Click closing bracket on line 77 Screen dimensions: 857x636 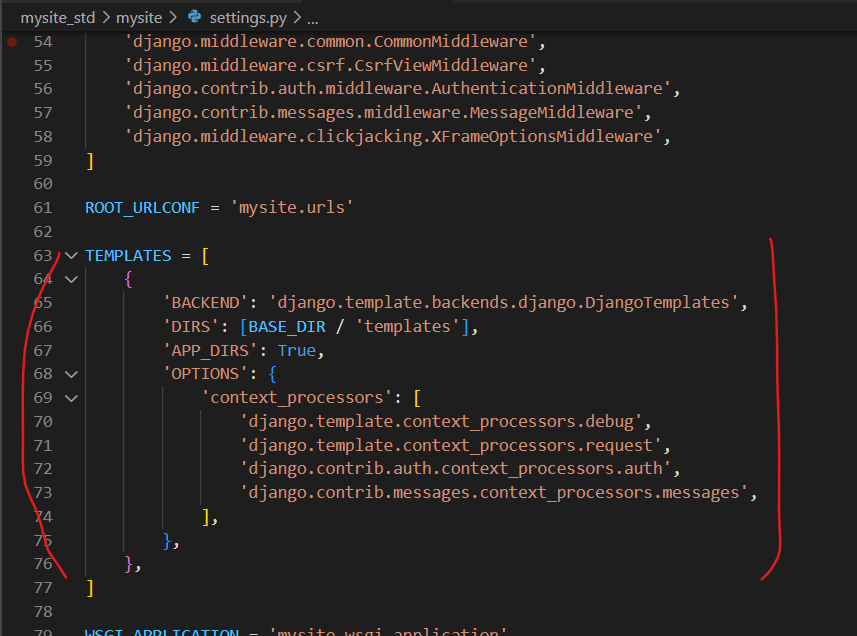[x=90, y=588]
